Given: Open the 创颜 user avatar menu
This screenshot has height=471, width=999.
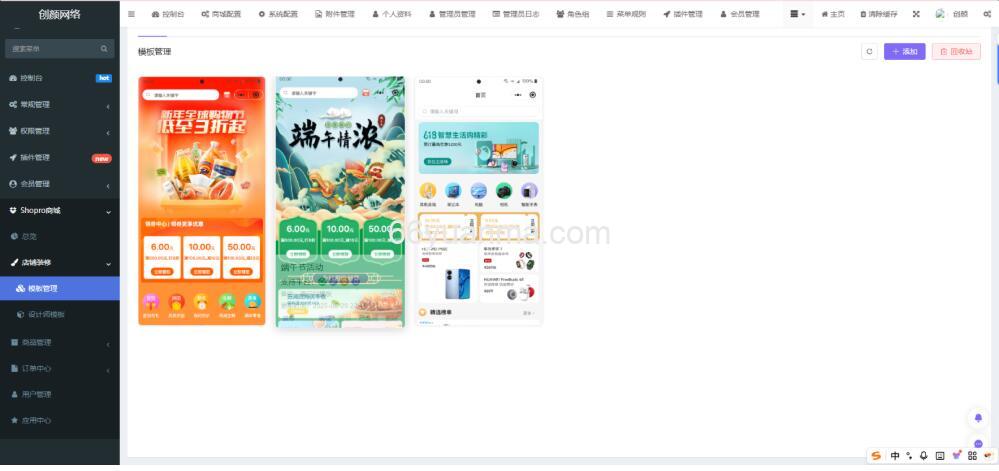Looking at the screenshot, I should (951, 14).
